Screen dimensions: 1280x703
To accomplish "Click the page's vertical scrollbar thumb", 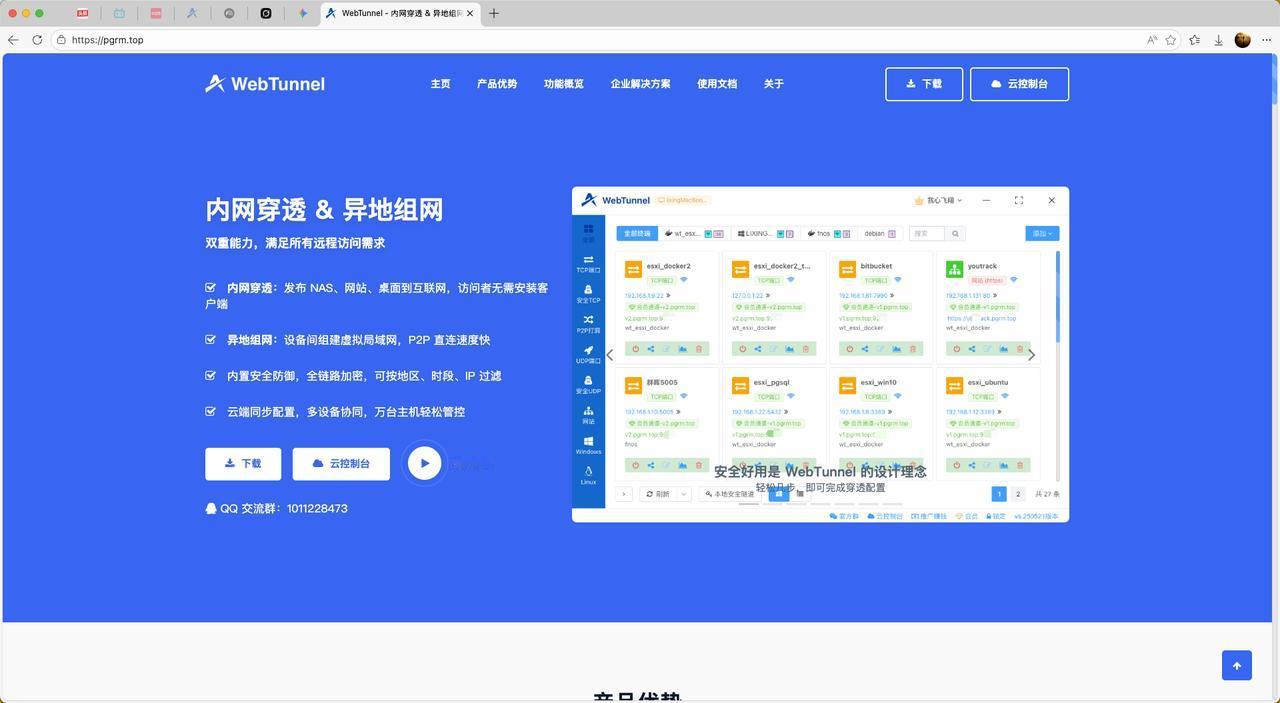I will (x=1275, y=80).
